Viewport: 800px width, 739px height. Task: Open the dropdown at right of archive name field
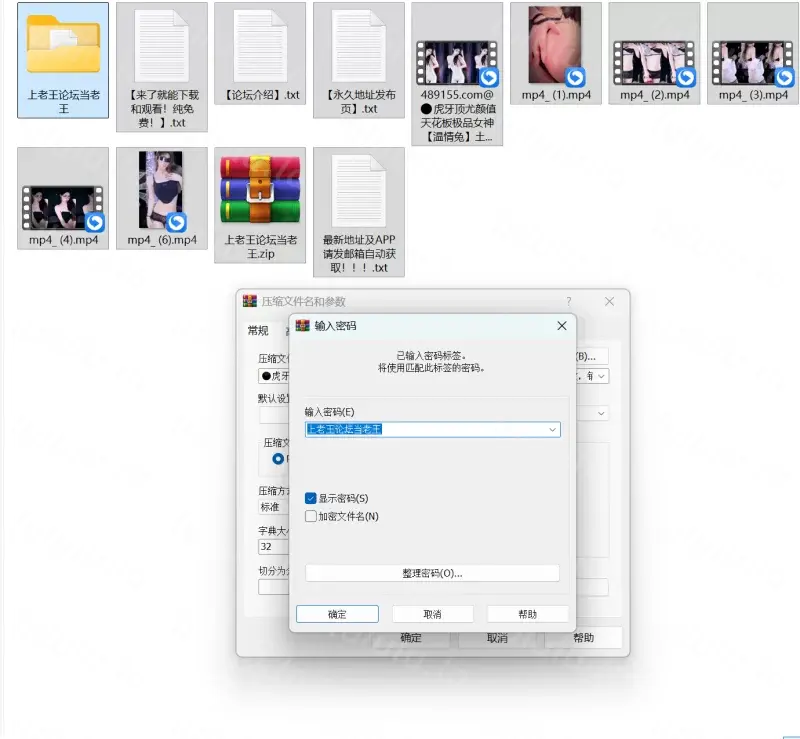coord(603,376)
